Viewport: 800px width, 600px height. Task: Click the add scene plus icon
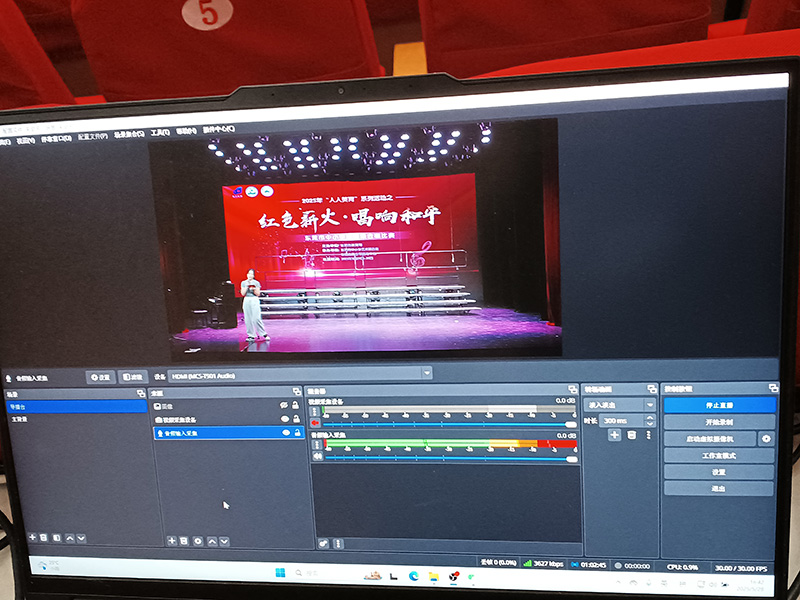point(32,538)
